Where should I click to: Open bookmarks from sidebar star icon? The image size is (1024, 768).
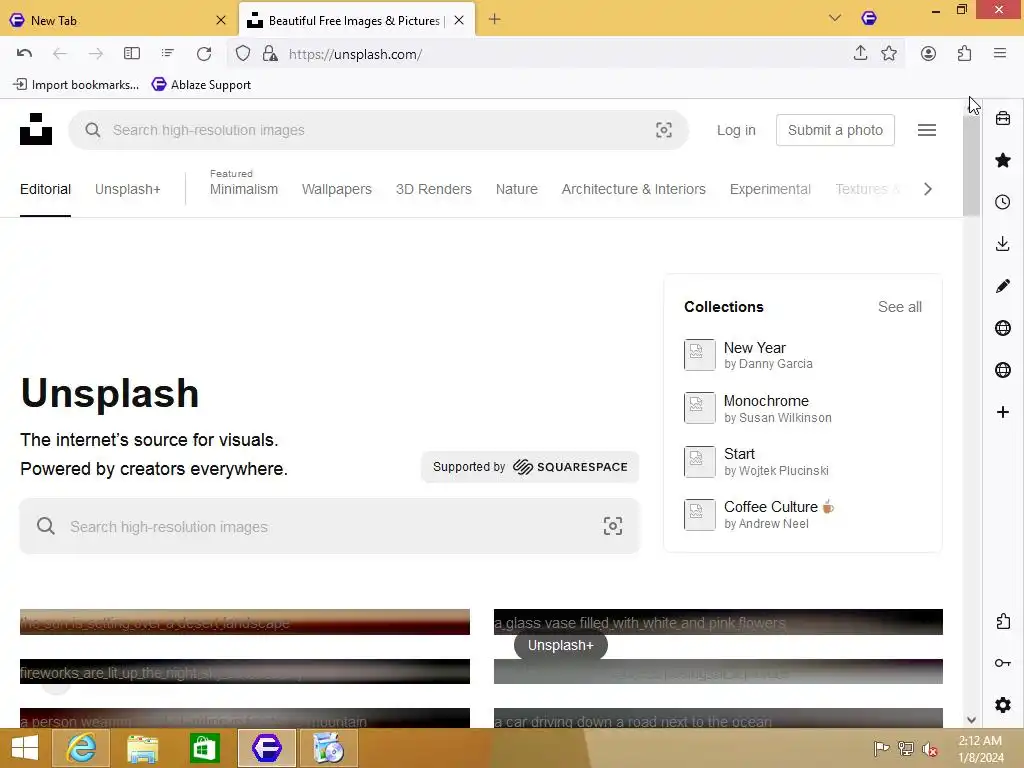(x=1003, y=160)
